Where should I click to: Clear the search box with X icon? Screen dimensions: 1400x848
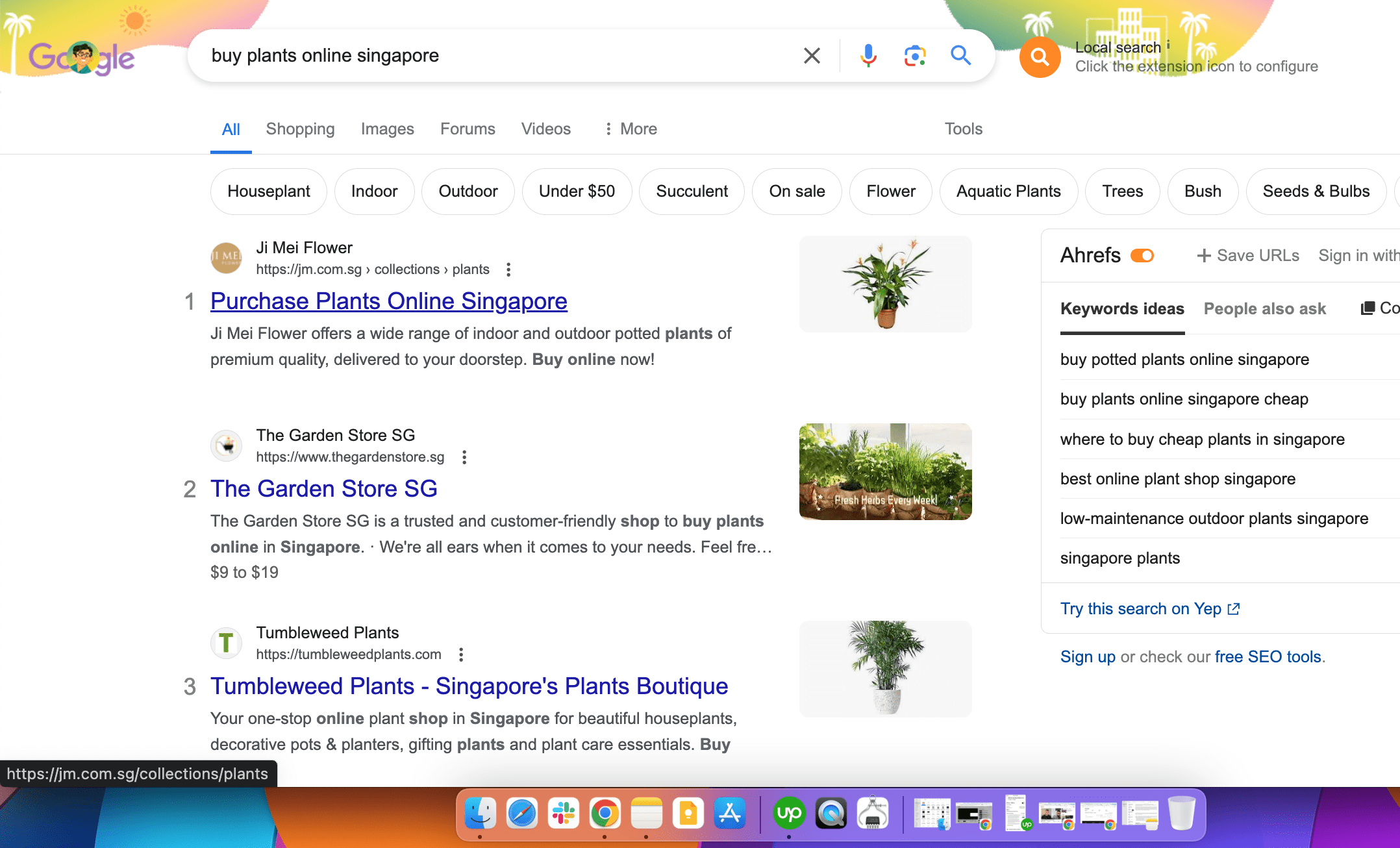click(812, 56)
